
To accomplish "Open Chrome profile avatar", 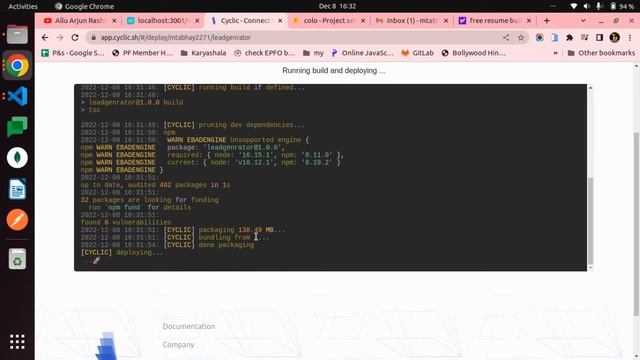I will (614, 38).
